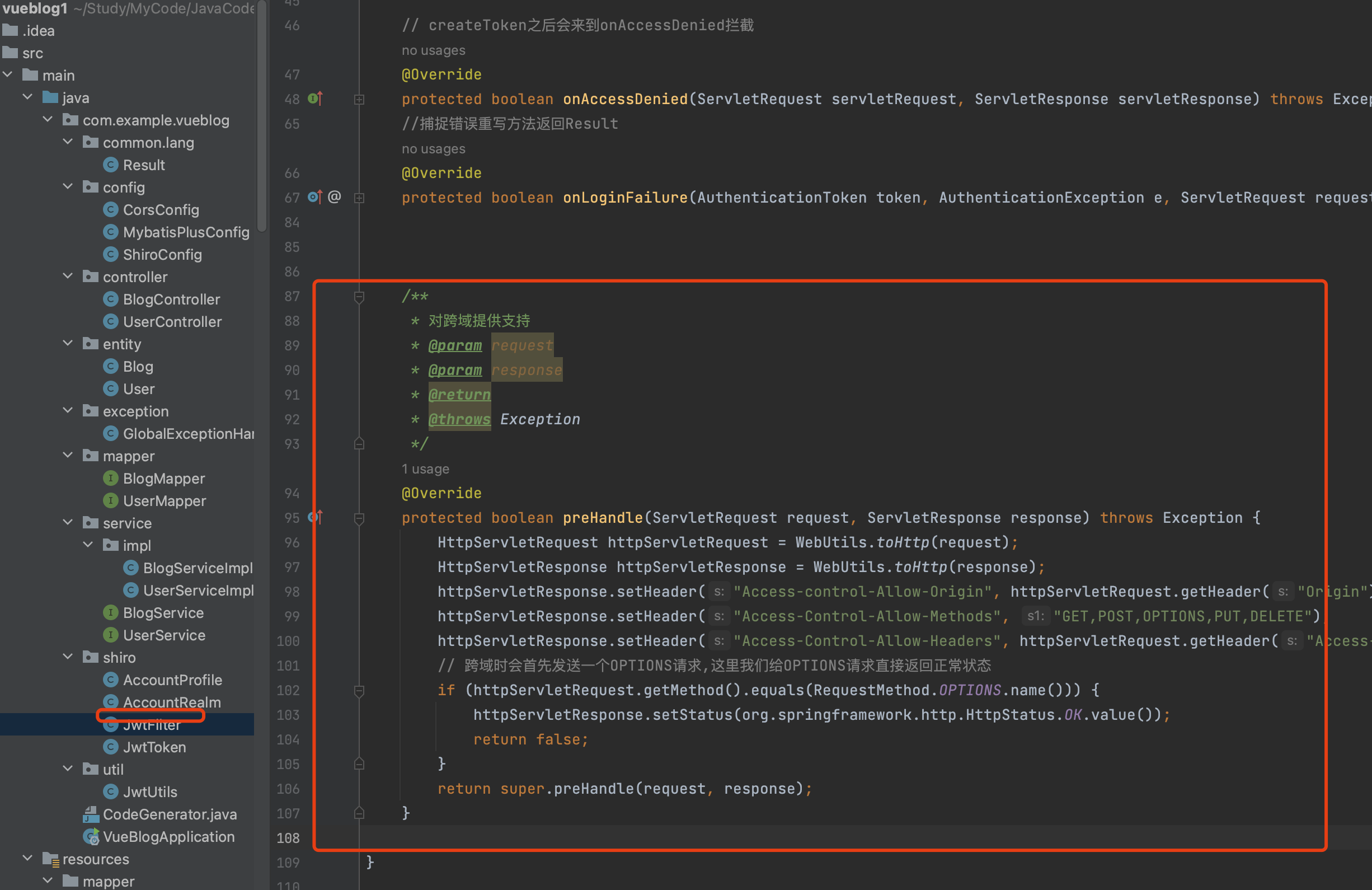Viewport: 1372px width, 890px height.
Task: Select AccountRealm in the project tree
Action: (171, 702)
